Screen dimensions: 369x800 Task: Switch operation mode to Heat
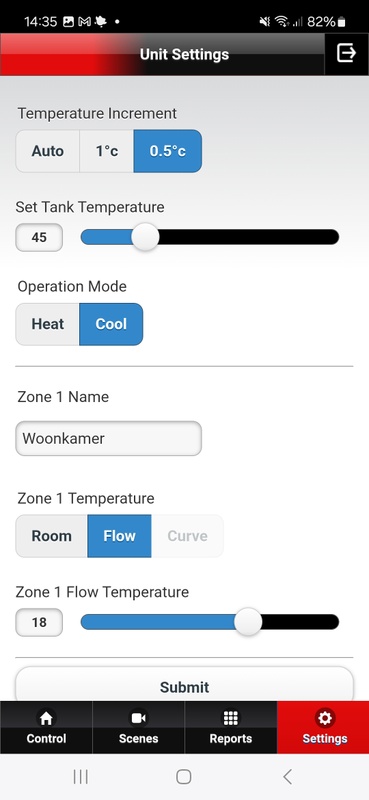(x=47, y=324)
